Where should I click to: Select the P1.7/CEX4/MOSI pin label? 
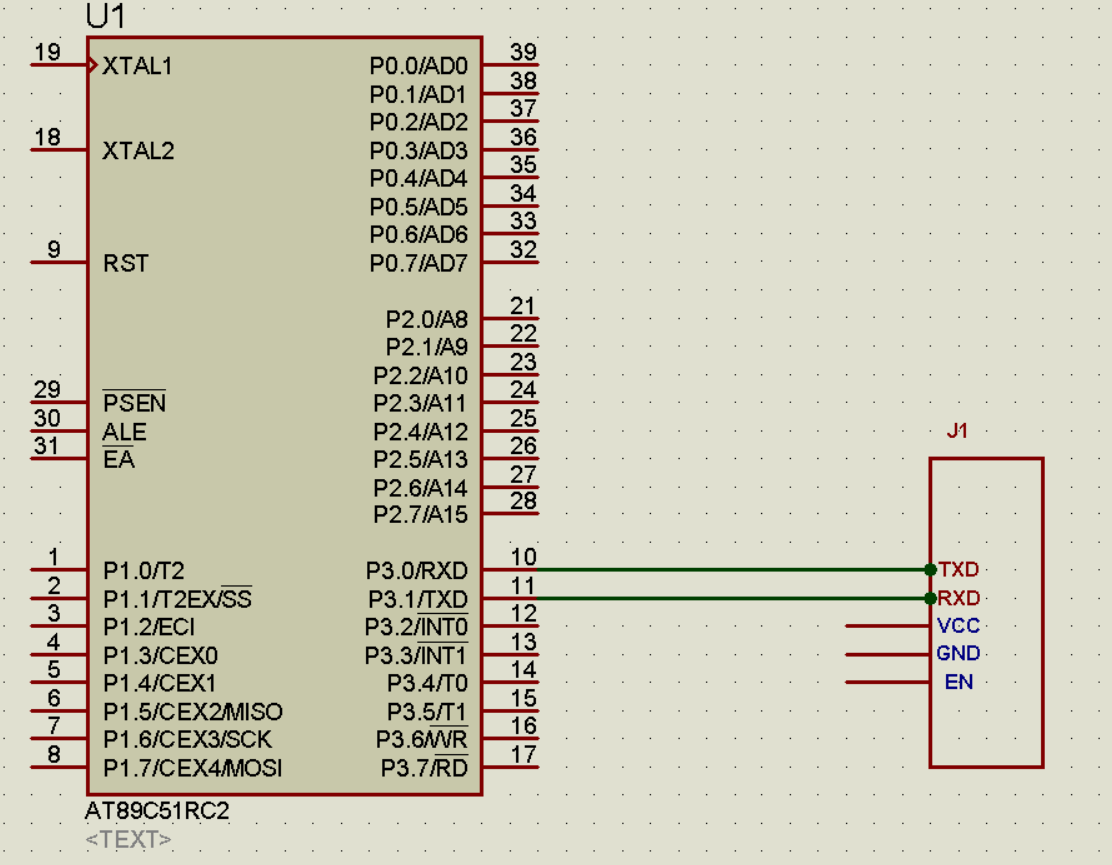192,768
